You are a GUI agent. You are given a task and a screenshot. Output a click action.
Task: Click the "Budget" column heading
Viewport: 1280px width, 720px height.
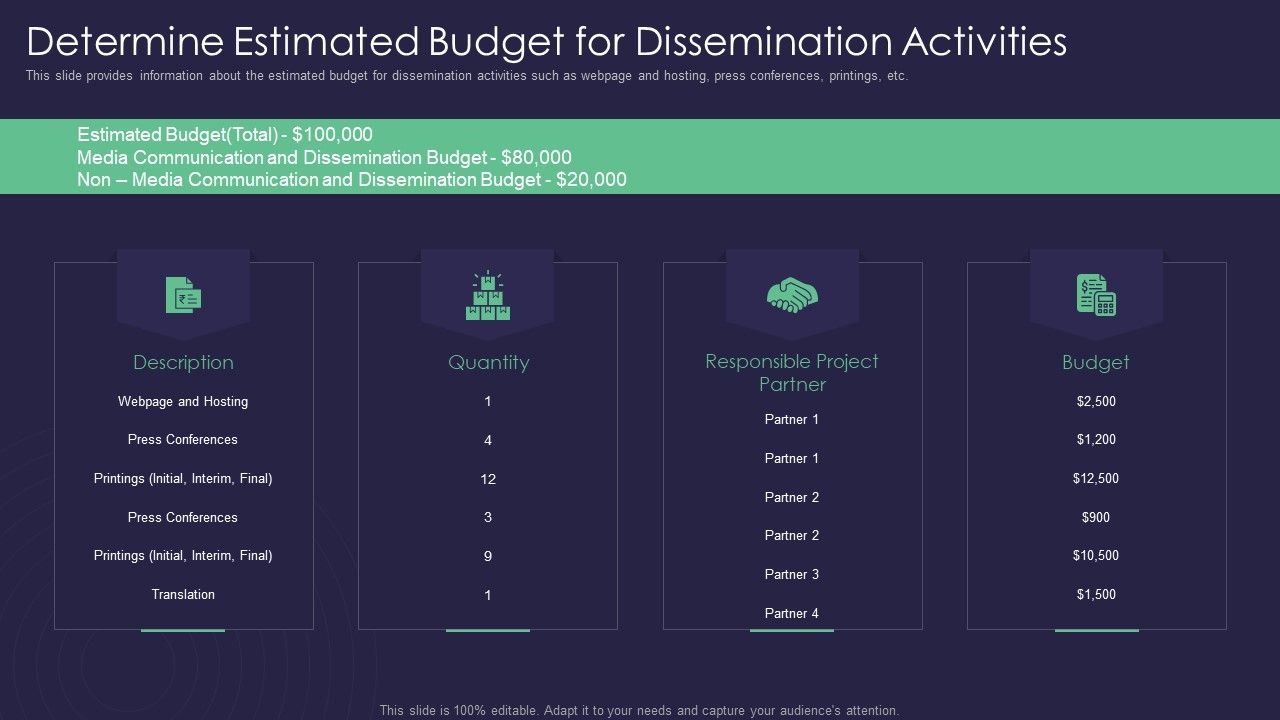click(1096, 362)
